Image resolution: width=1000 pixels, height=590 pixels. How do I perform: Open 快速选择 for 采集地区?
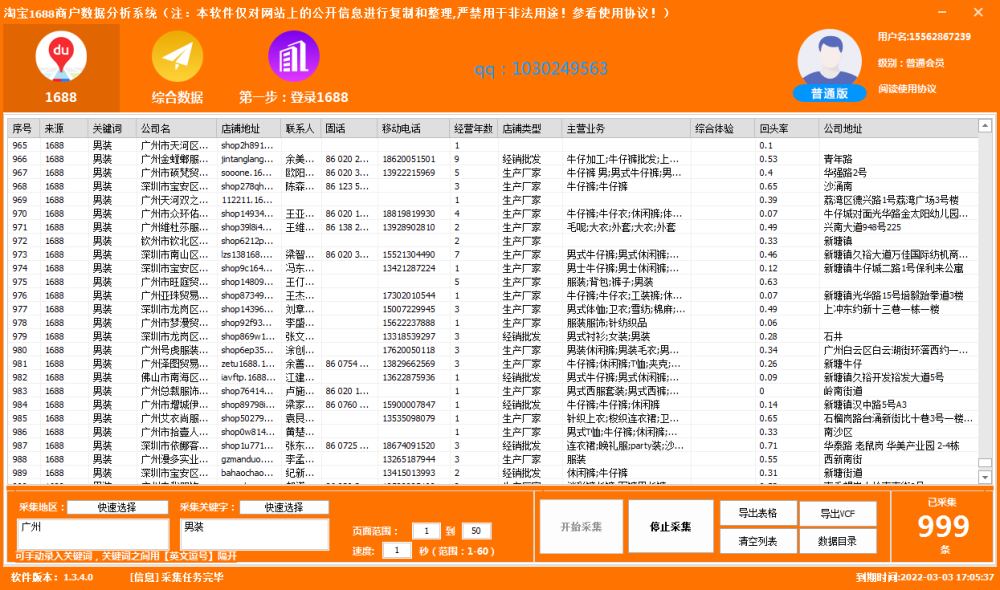(x=117, y=507)
